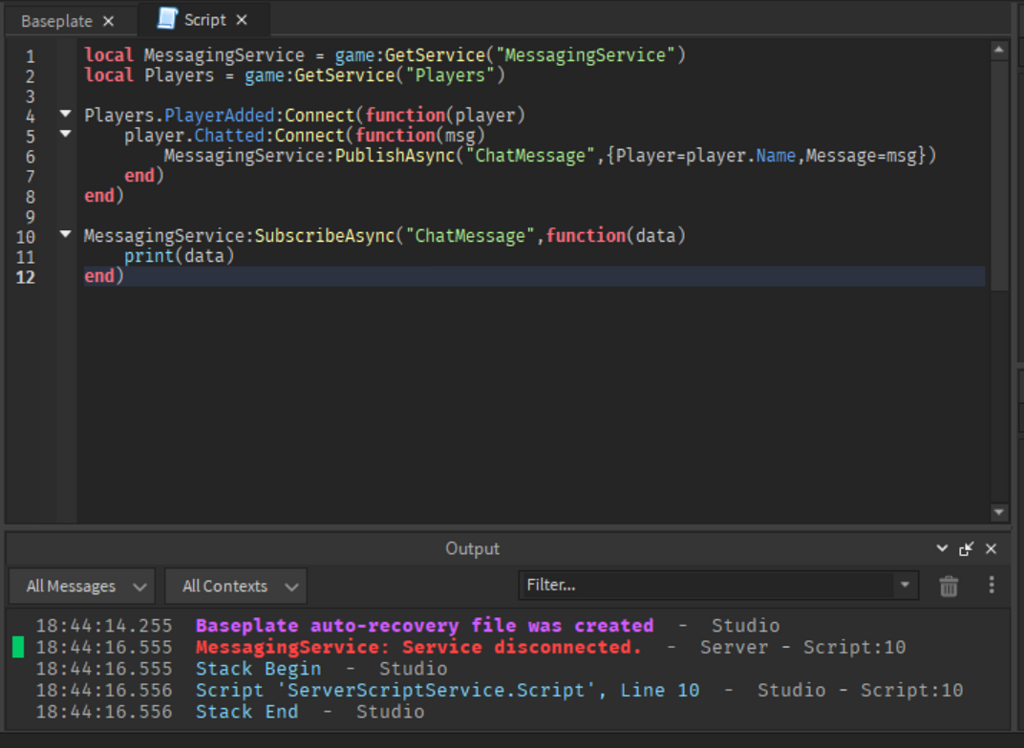
Task: Select the Script tab
Action: click(x=204, y=20)
